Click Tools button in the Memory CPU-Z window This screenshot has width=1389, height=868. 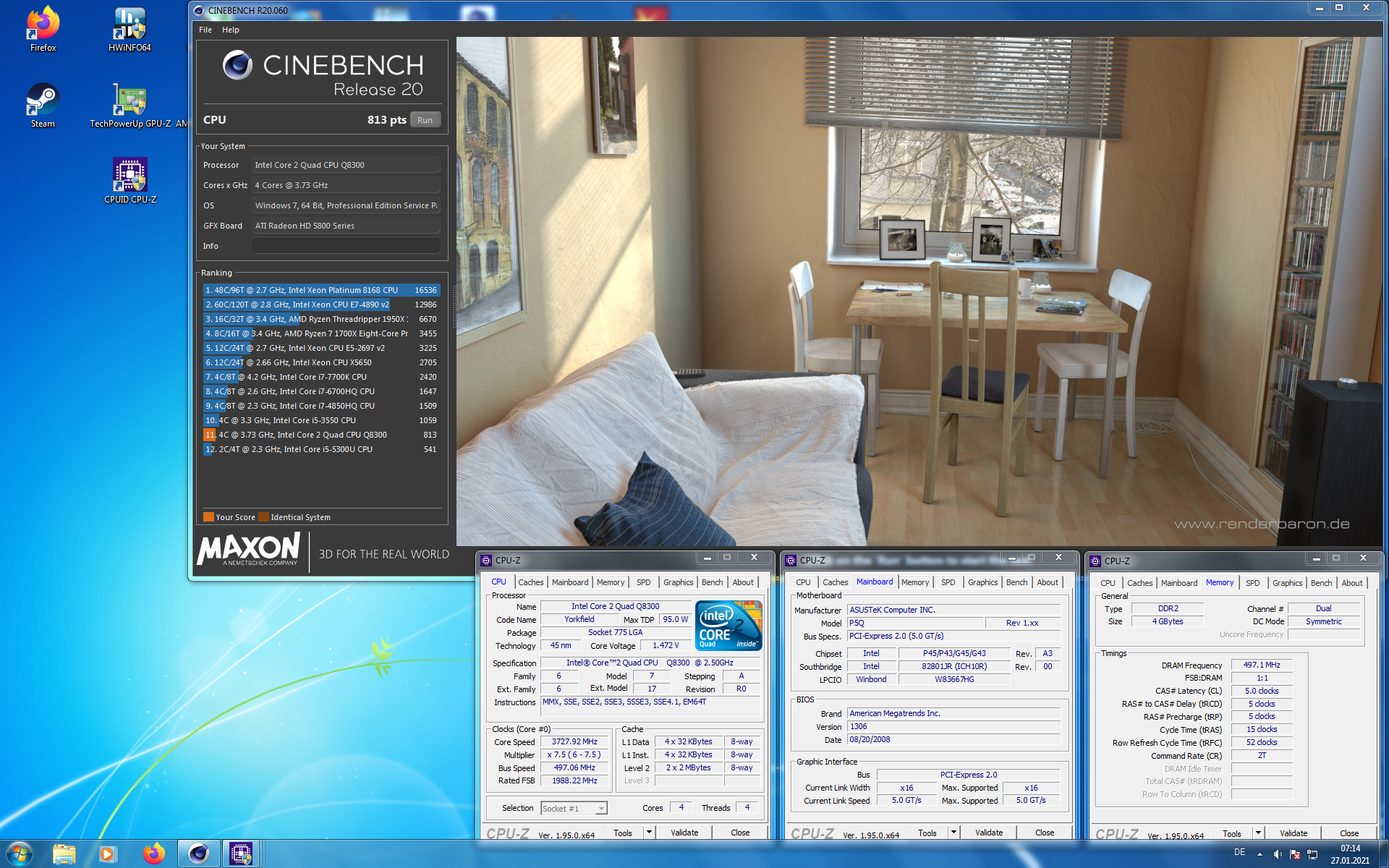(1232, 833)
